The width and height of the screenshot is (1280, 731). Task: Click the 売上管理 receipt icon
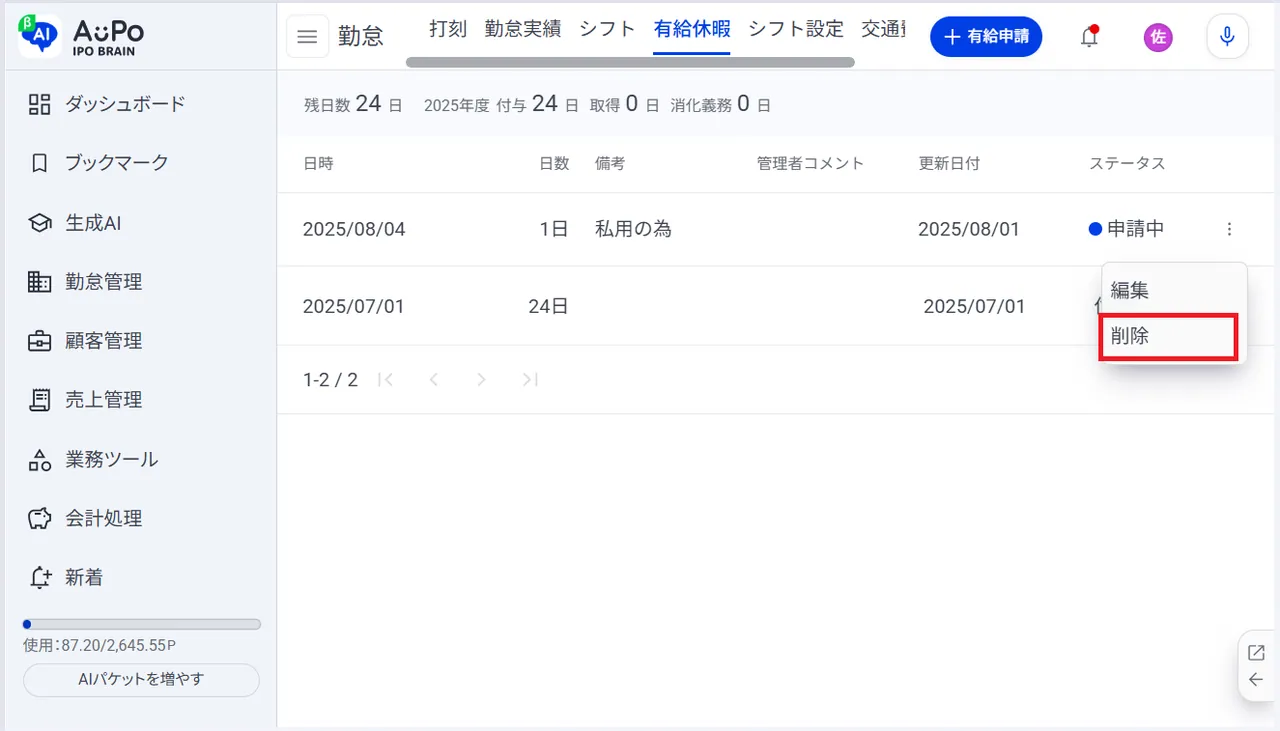point(39,400)
